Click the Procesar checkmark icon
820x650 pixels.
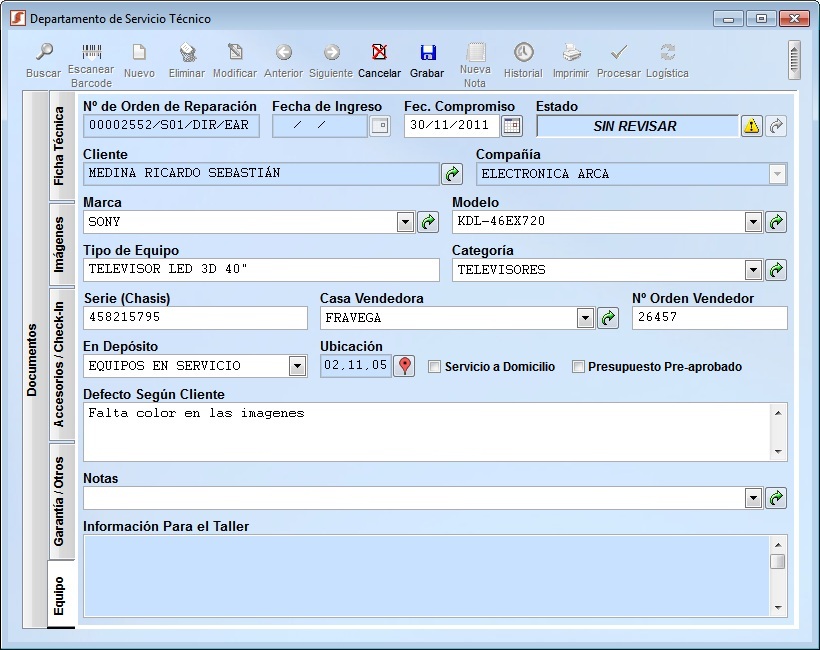[x=619, y=52]
